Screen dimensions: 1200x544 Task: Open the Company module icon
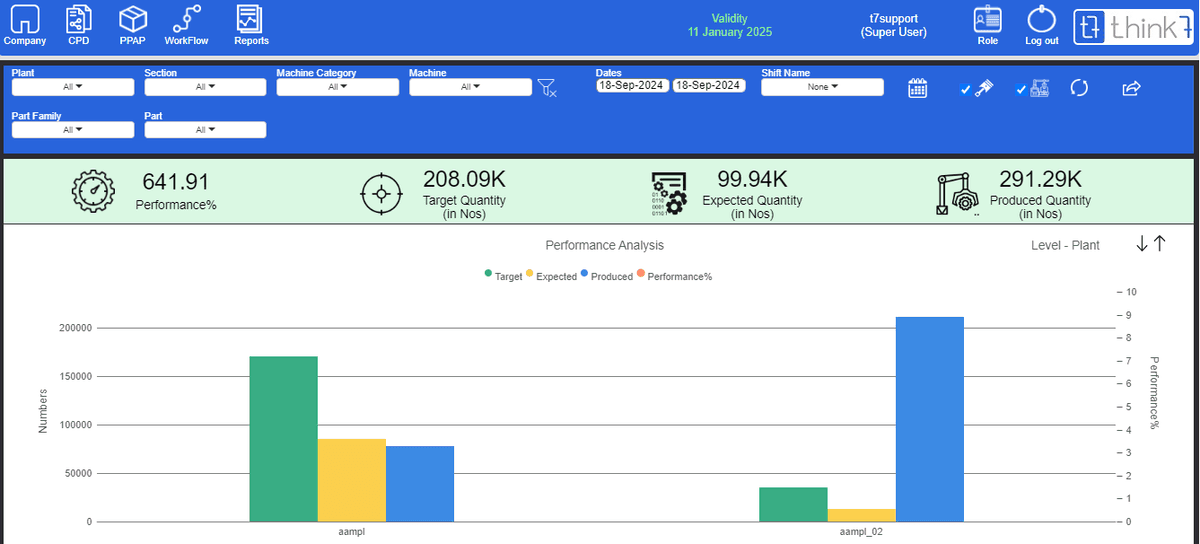tap(24, 21)
